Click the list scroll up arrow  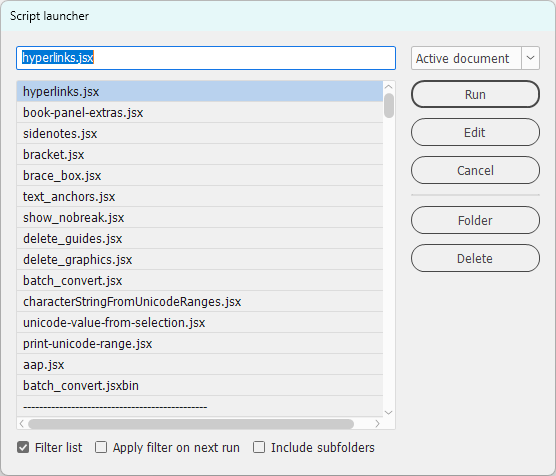point(389,87)
